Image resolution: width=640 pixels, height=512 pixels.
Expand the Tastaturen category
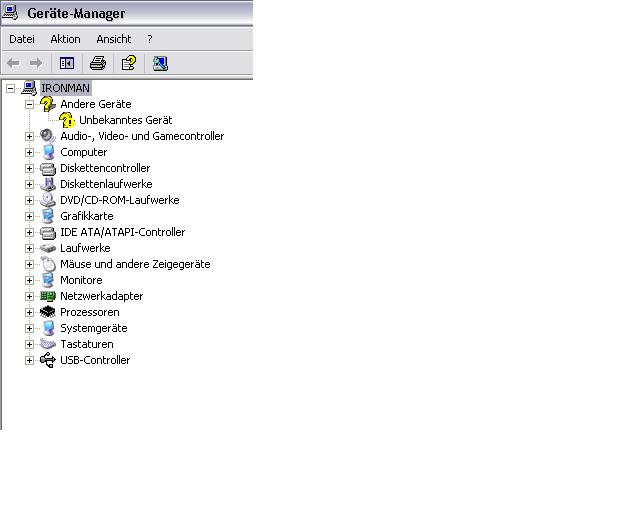(30, 344)
